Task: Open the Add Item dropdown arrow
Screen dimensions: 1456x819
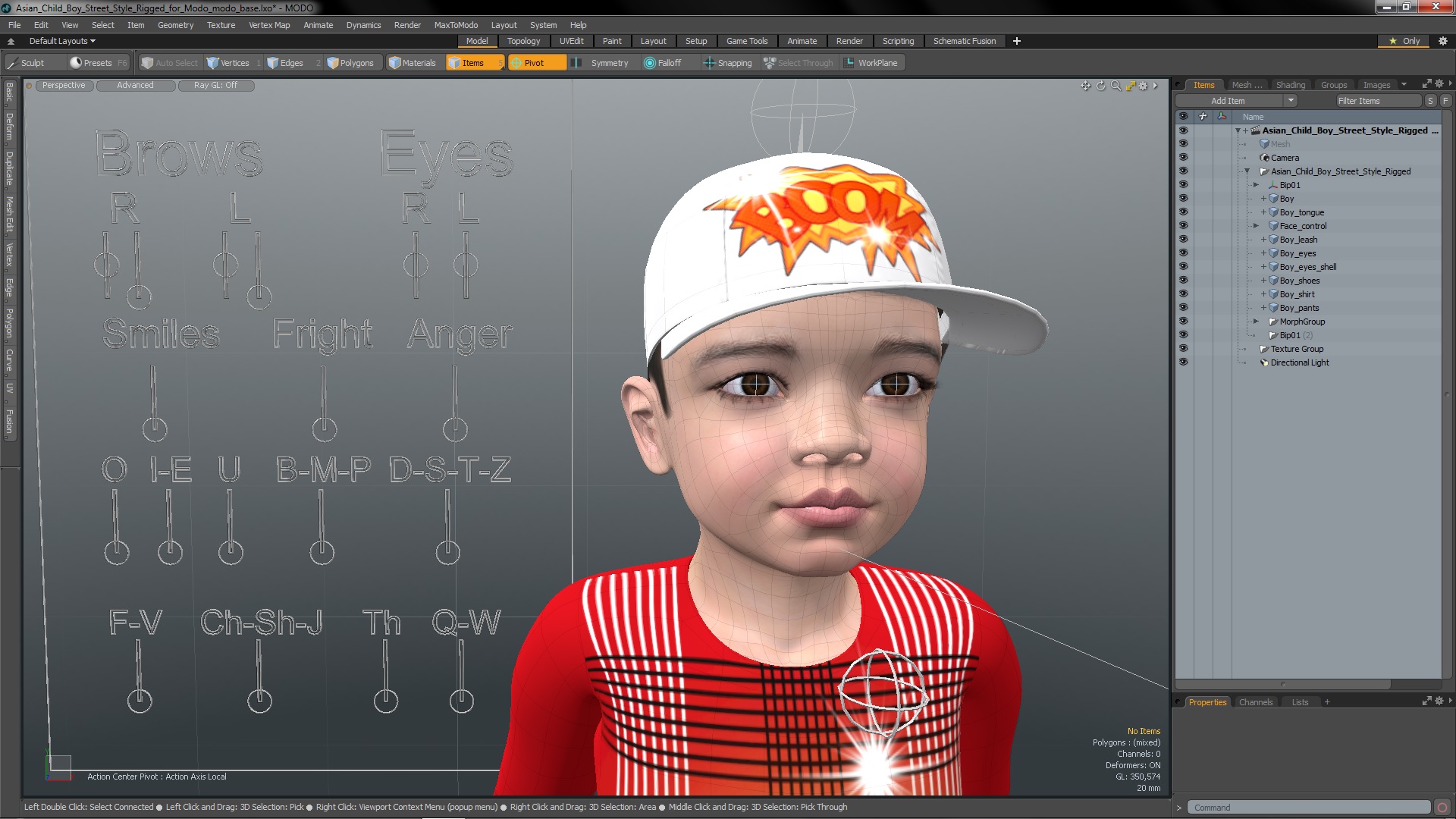Action: pos(1291,101)
